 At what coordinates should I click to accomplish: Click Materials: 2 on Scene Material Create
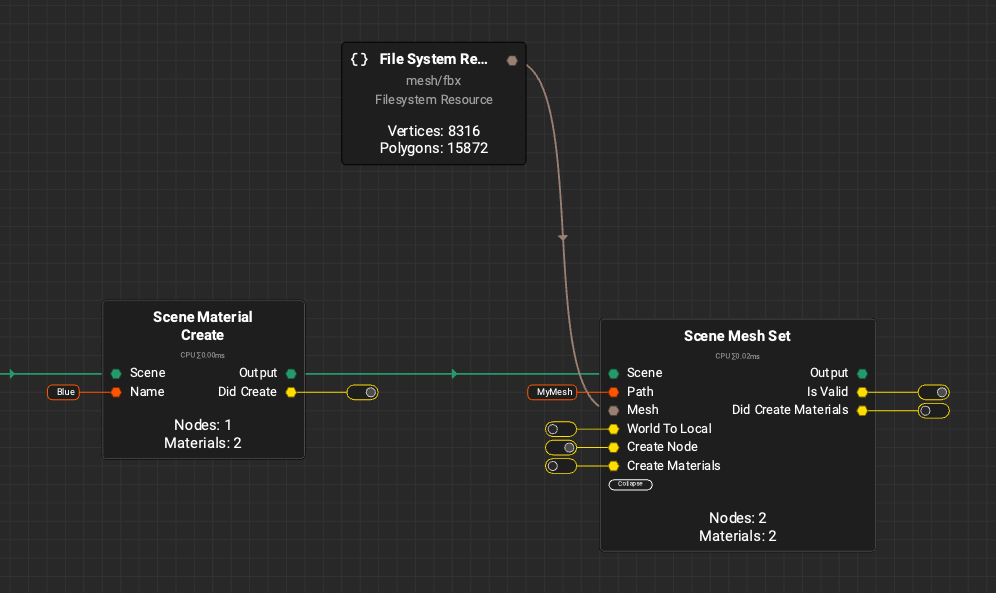203,443
